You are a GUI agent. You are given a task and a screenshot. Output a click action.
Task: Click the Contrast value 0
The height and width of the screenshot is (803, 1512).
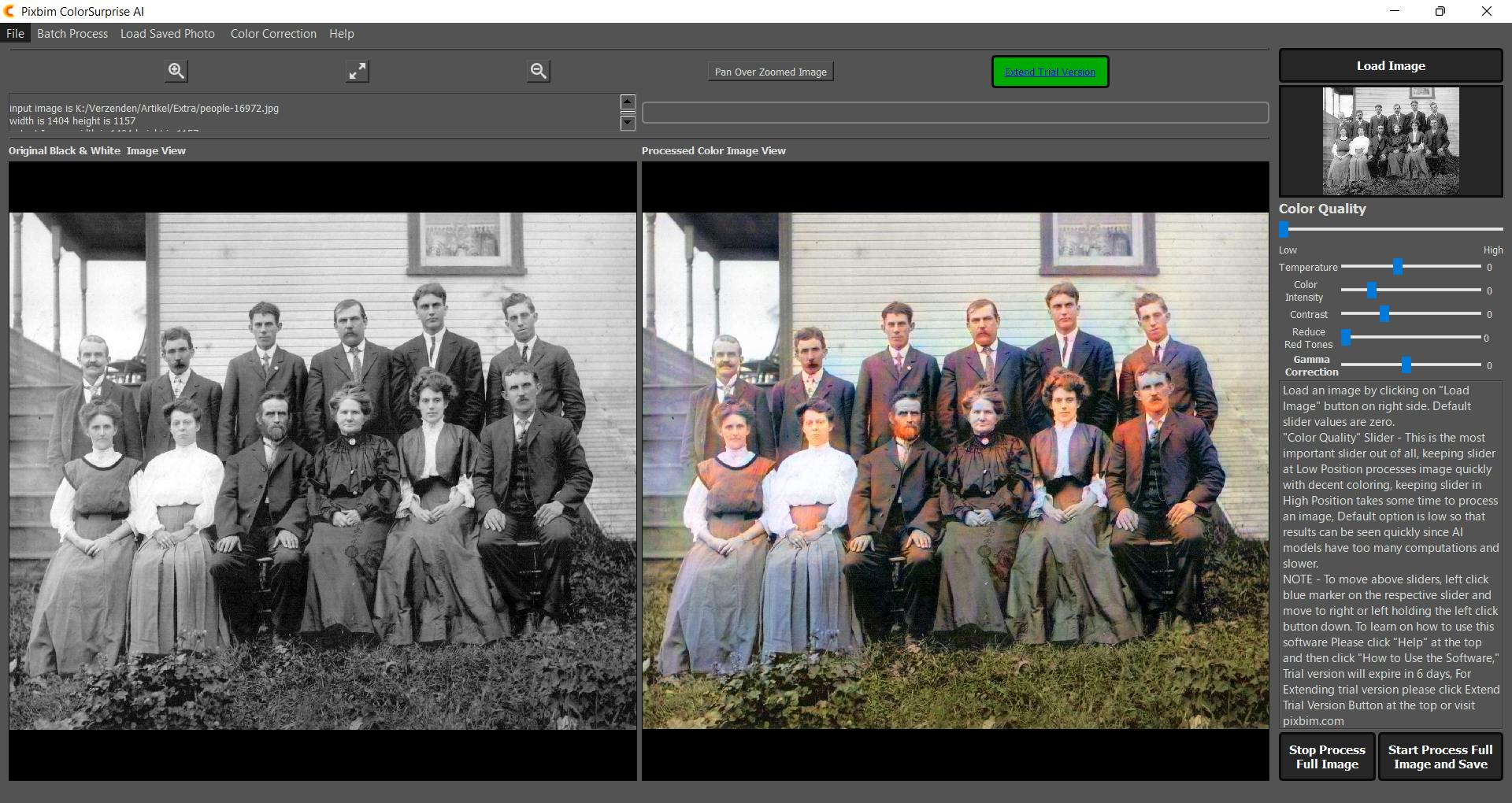1489,315
